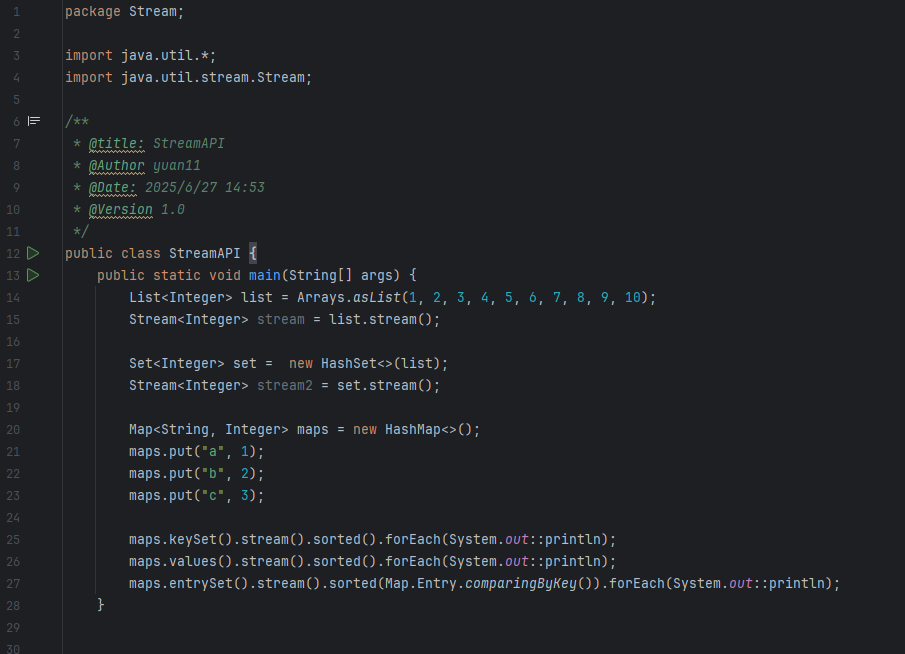The image size is (905, 654).
Task: Click the unused variable stream2
Action: [x=285, y=386]
